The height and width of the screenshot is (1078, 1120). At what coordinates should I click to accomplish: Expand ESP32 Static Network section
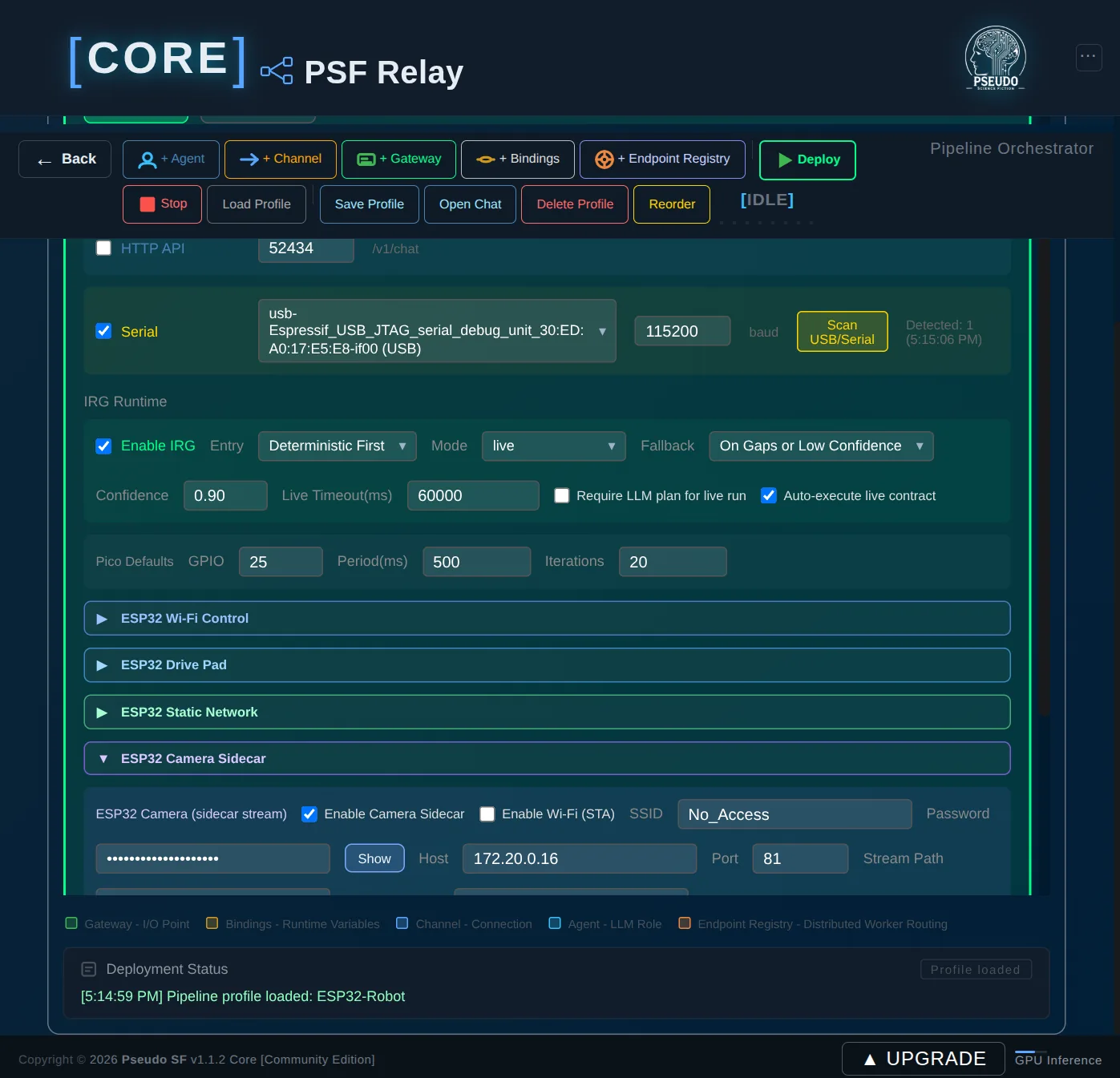547,712
